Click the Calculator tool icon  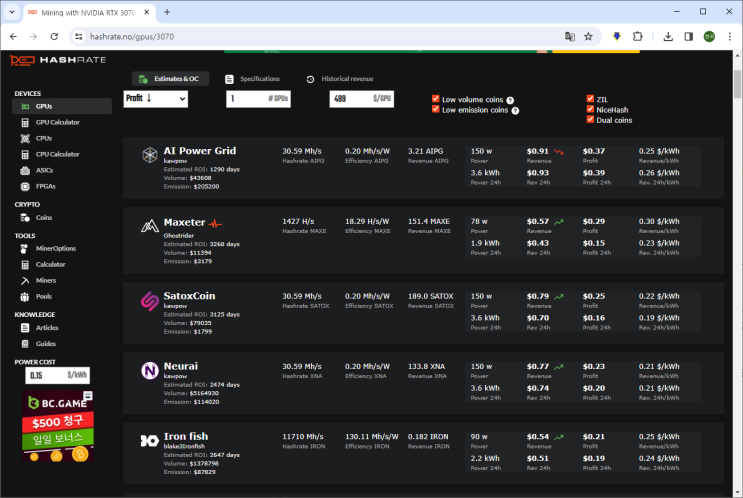[25, 265]
